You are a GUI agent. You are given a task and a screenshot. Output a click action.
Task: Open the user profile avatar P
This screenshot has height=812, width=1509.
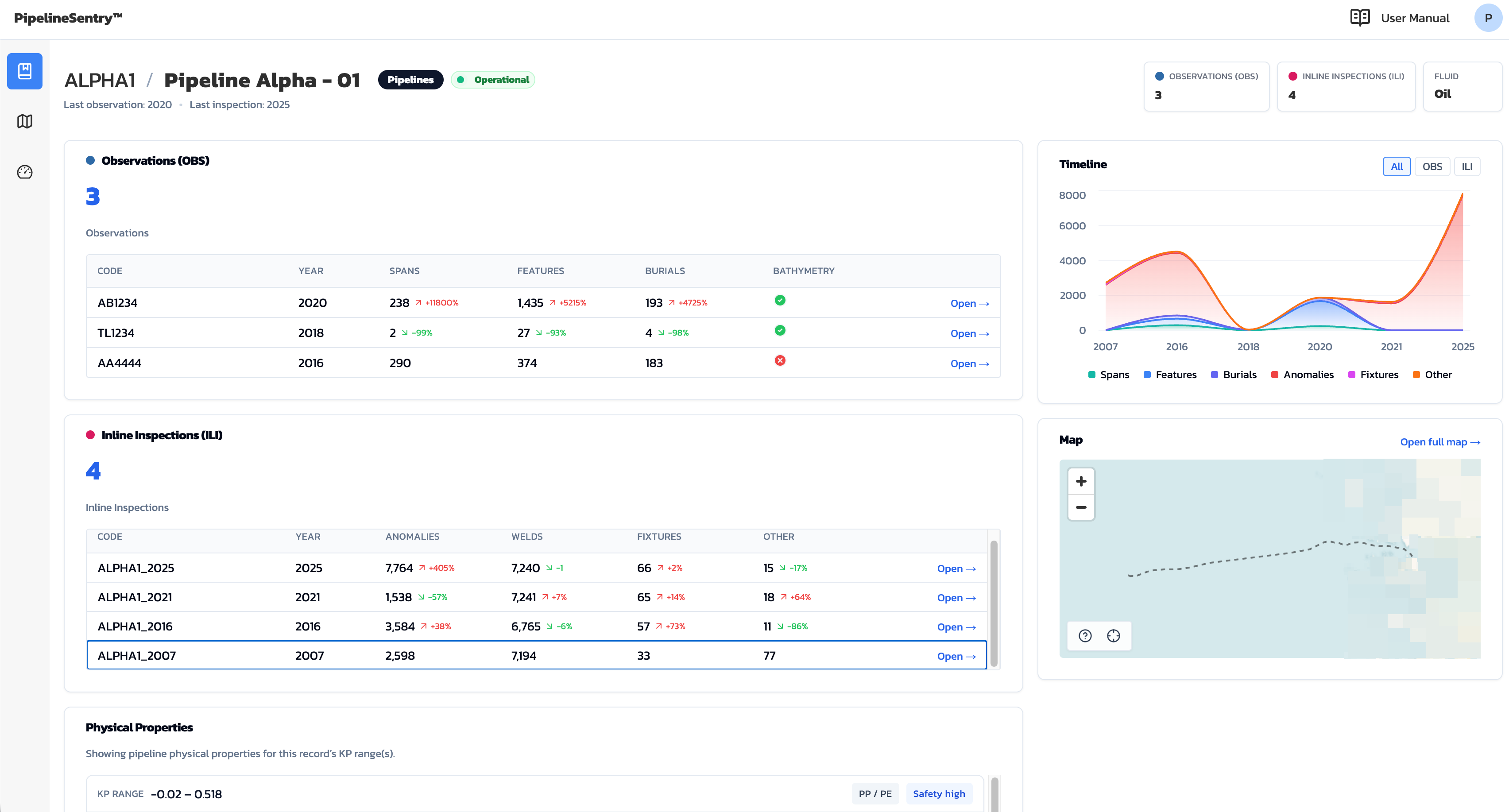[1488, 18]
